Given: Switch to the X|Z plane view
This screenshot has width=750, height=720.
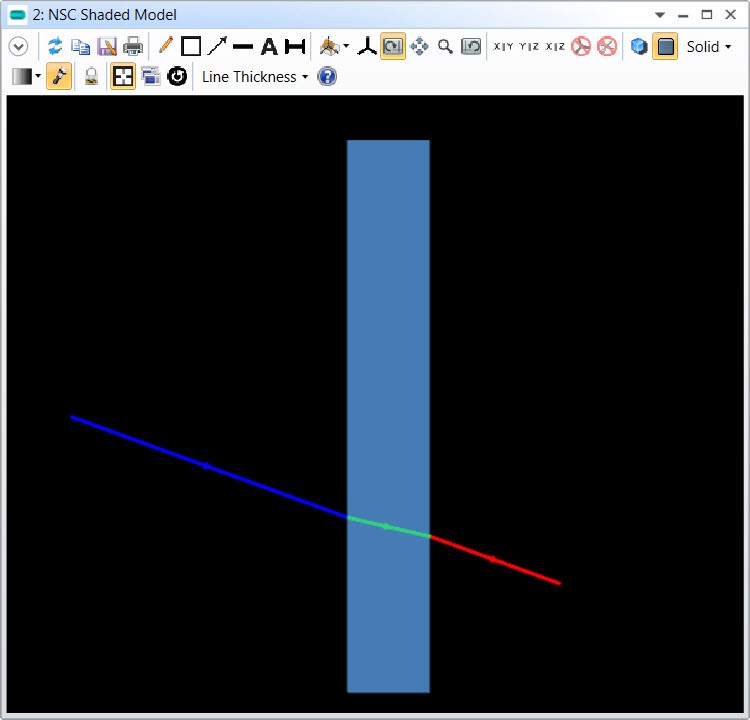Looking at the screenshot, I should pyautogui.click(x=555, y=46).
